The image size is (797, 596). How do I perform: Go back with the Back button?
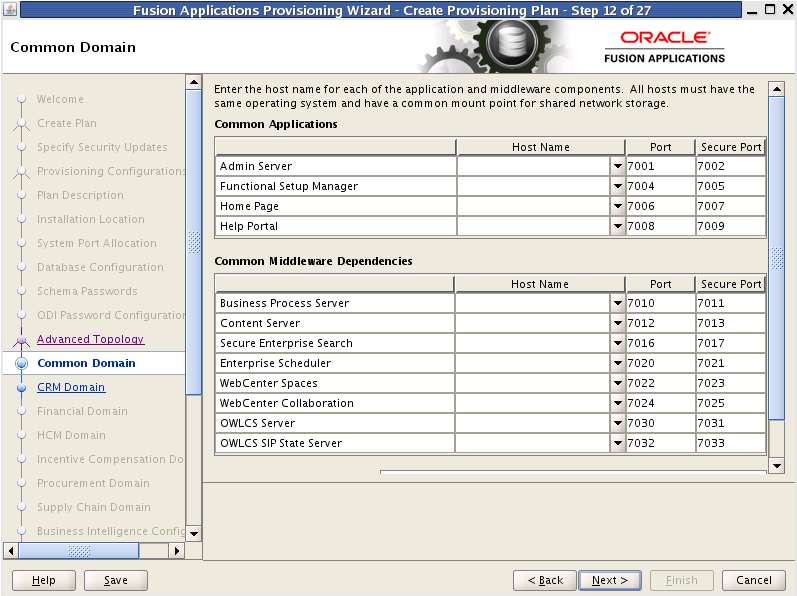click(545, 580)
